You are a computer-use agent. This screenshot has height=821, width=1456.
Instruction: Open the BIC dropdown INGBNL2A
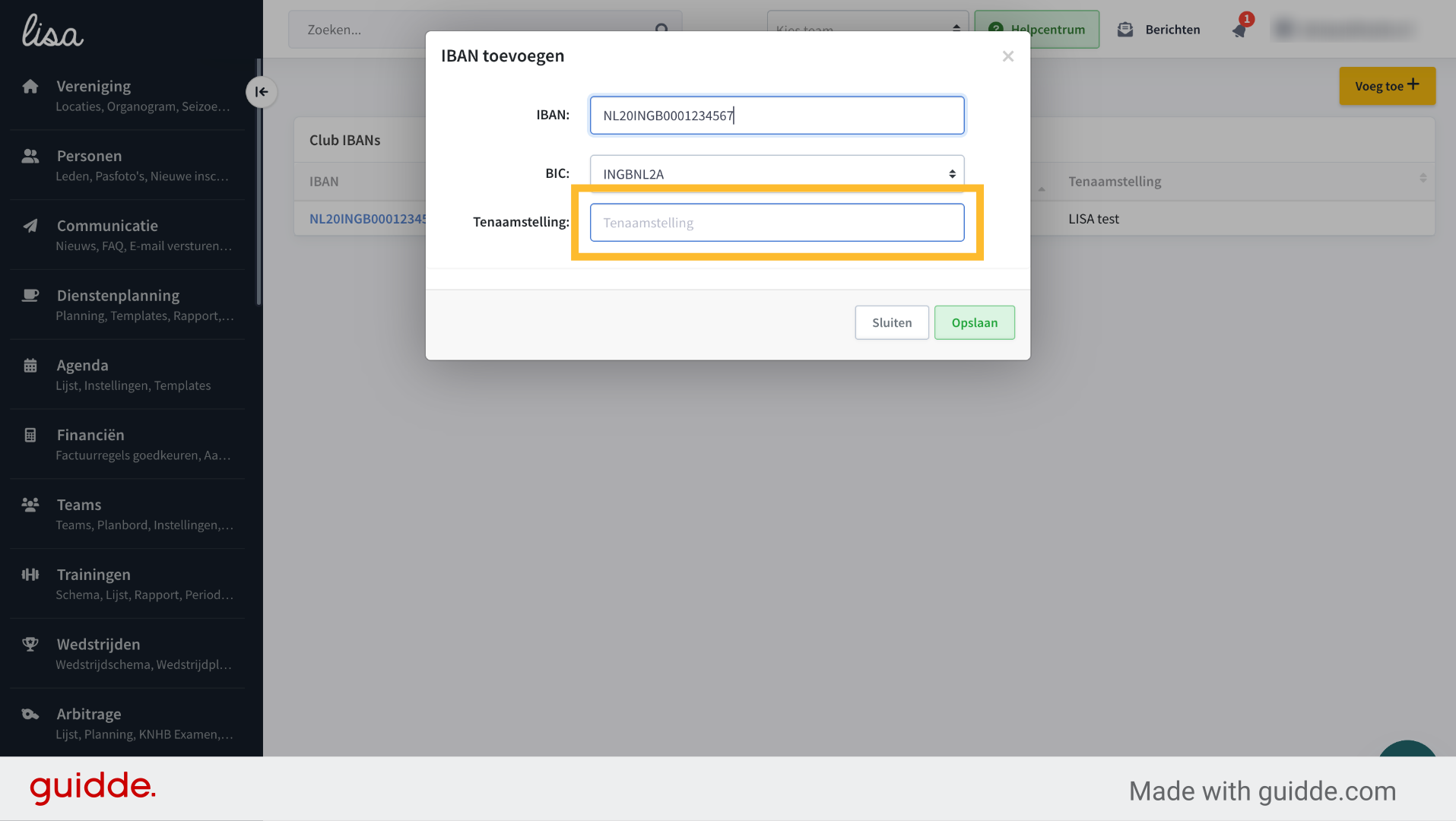pos(777,173)
